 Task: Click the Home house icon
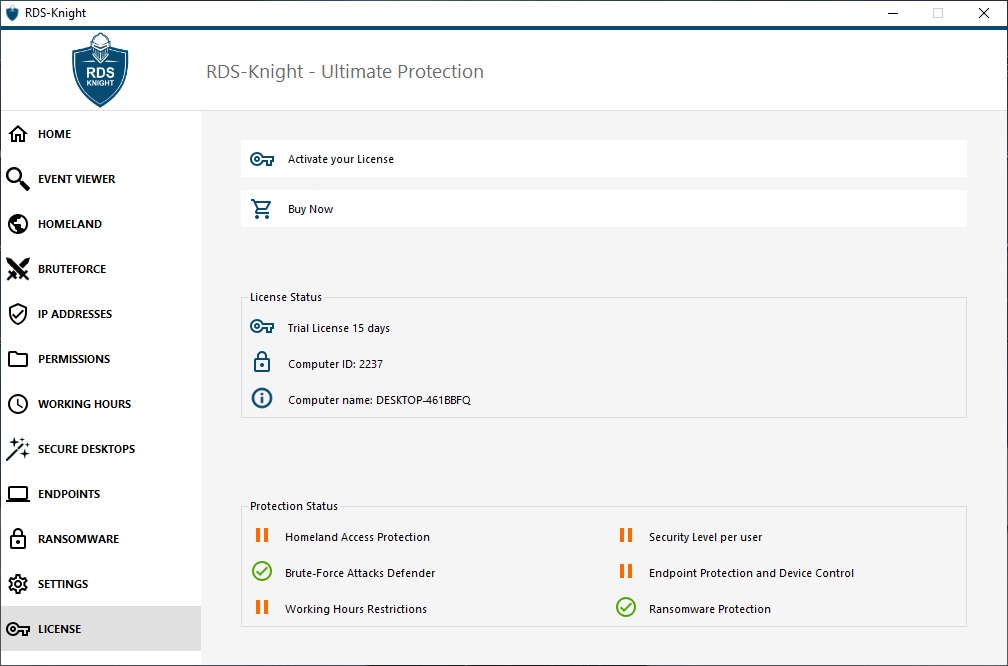pyautogui.click(x=18, y=134)
